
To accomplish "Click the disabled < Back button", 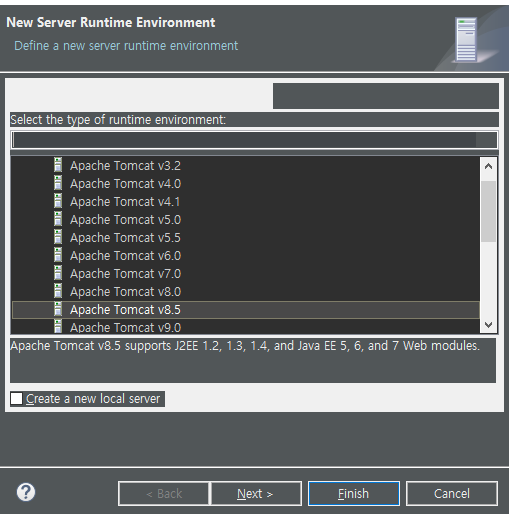I will pos(164,494).
